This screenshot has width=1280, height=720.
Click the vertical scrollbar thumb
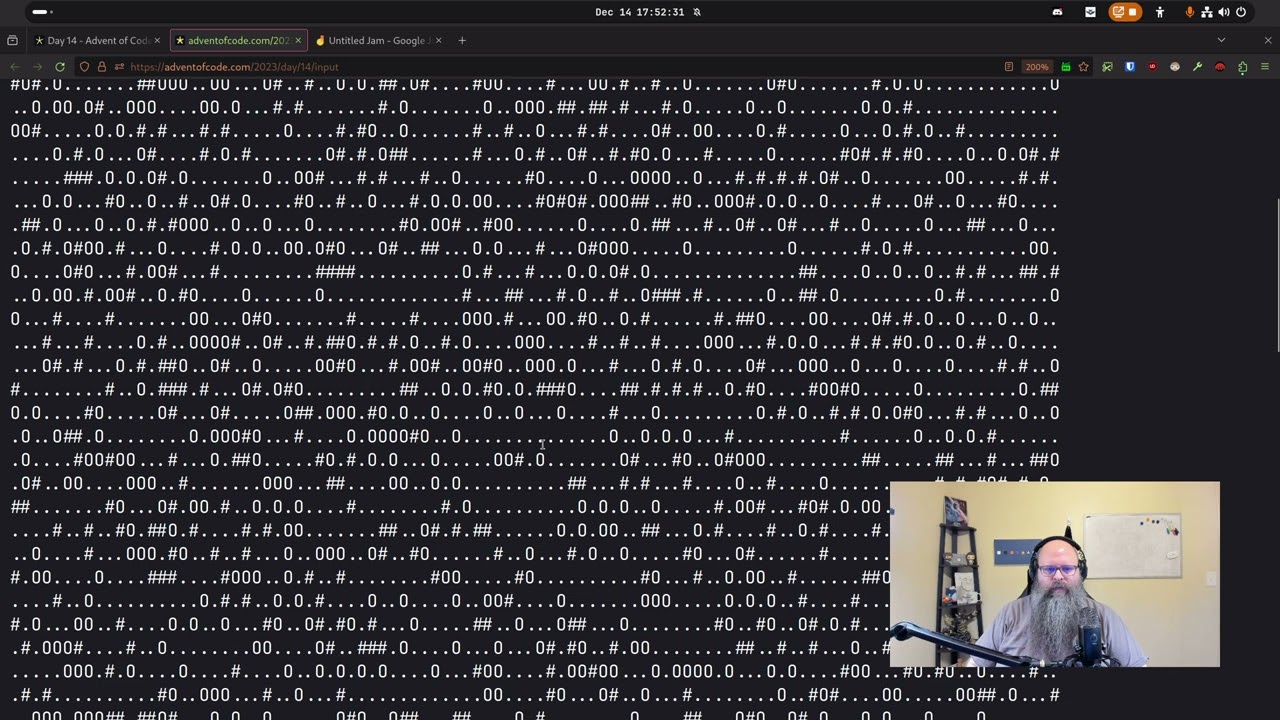(1277, 275)
